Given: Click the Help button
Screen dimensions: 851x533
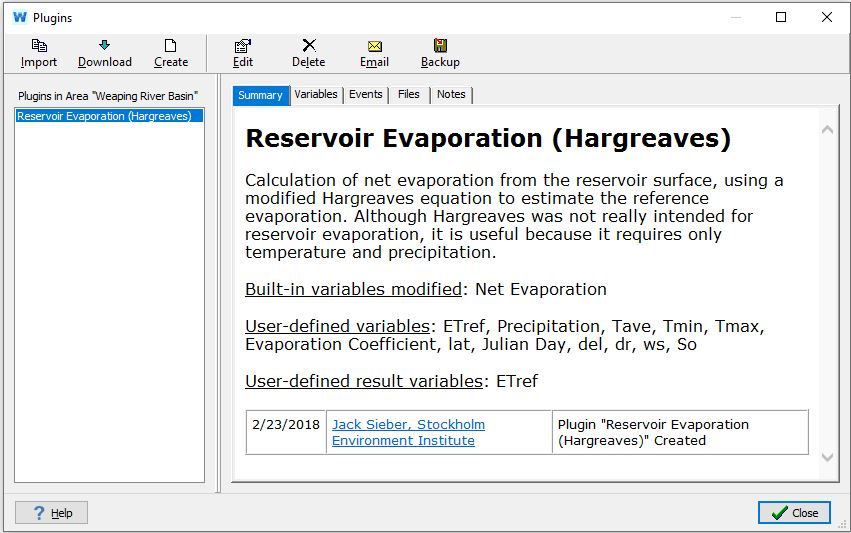Looking at the screenshot, I should [x=52, y=512].
